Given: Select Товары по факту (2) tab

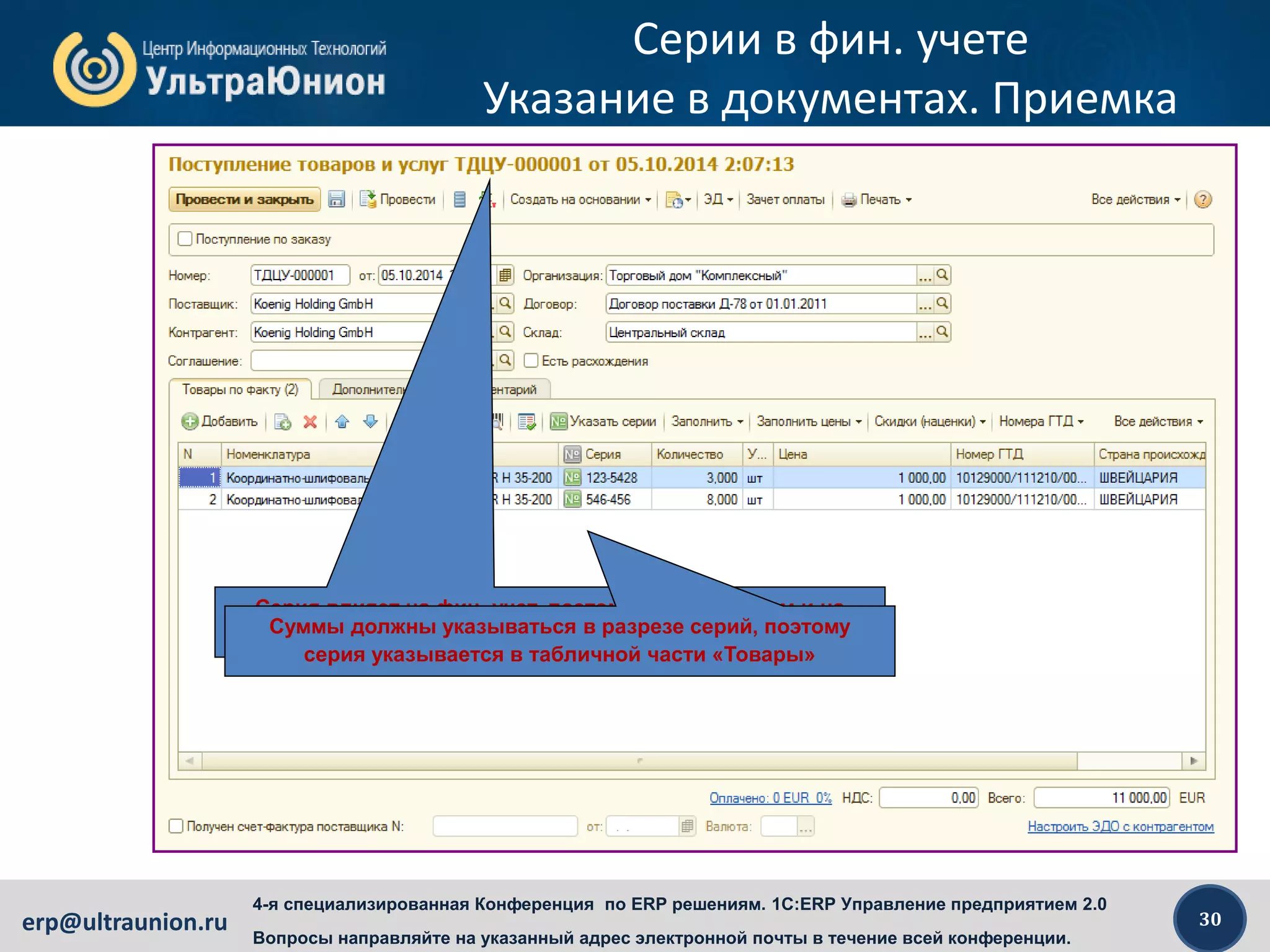Looking at the screenshot, I should click(x=240, y=390).
